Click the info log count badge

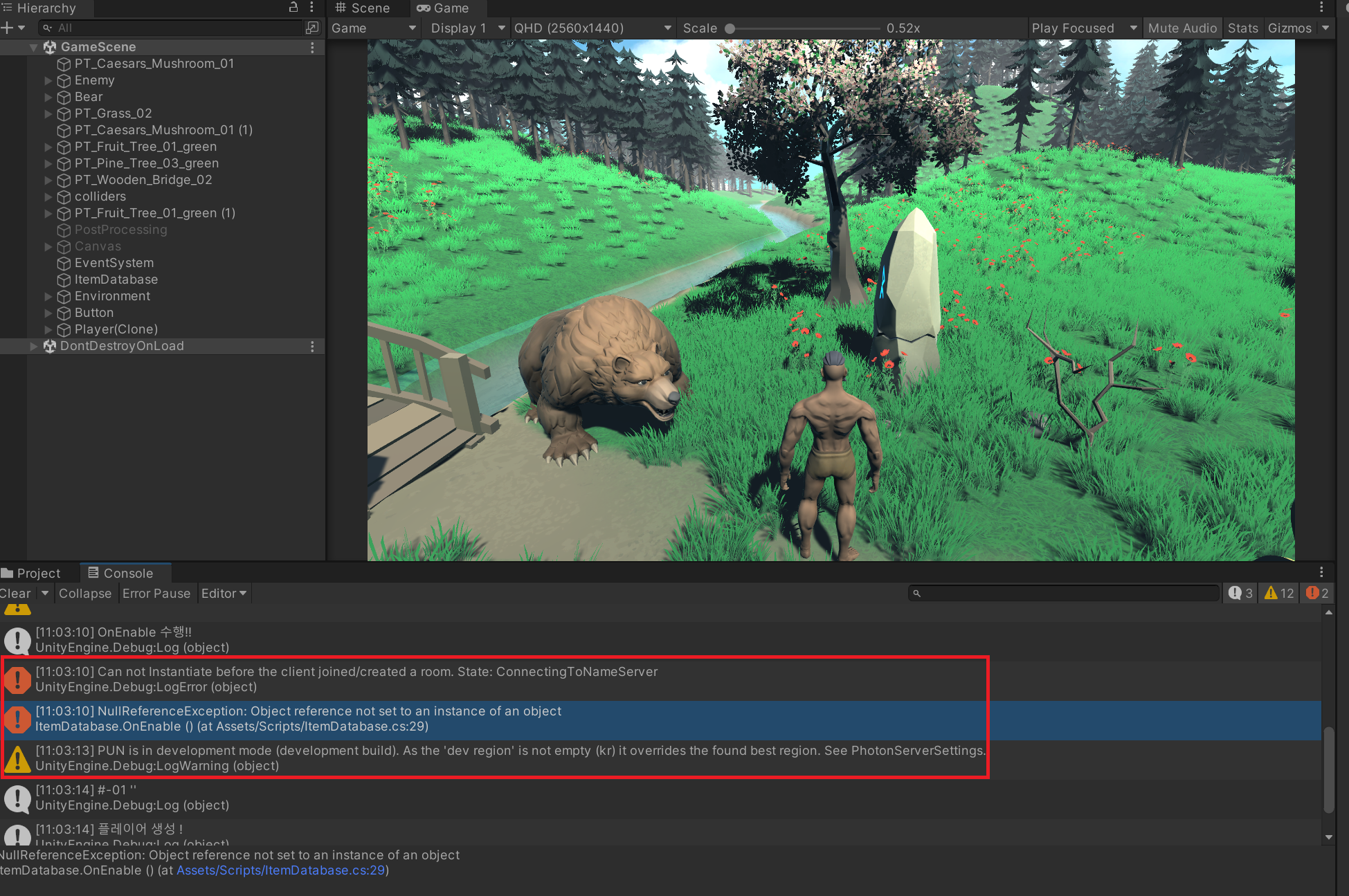pos(1240,593)
